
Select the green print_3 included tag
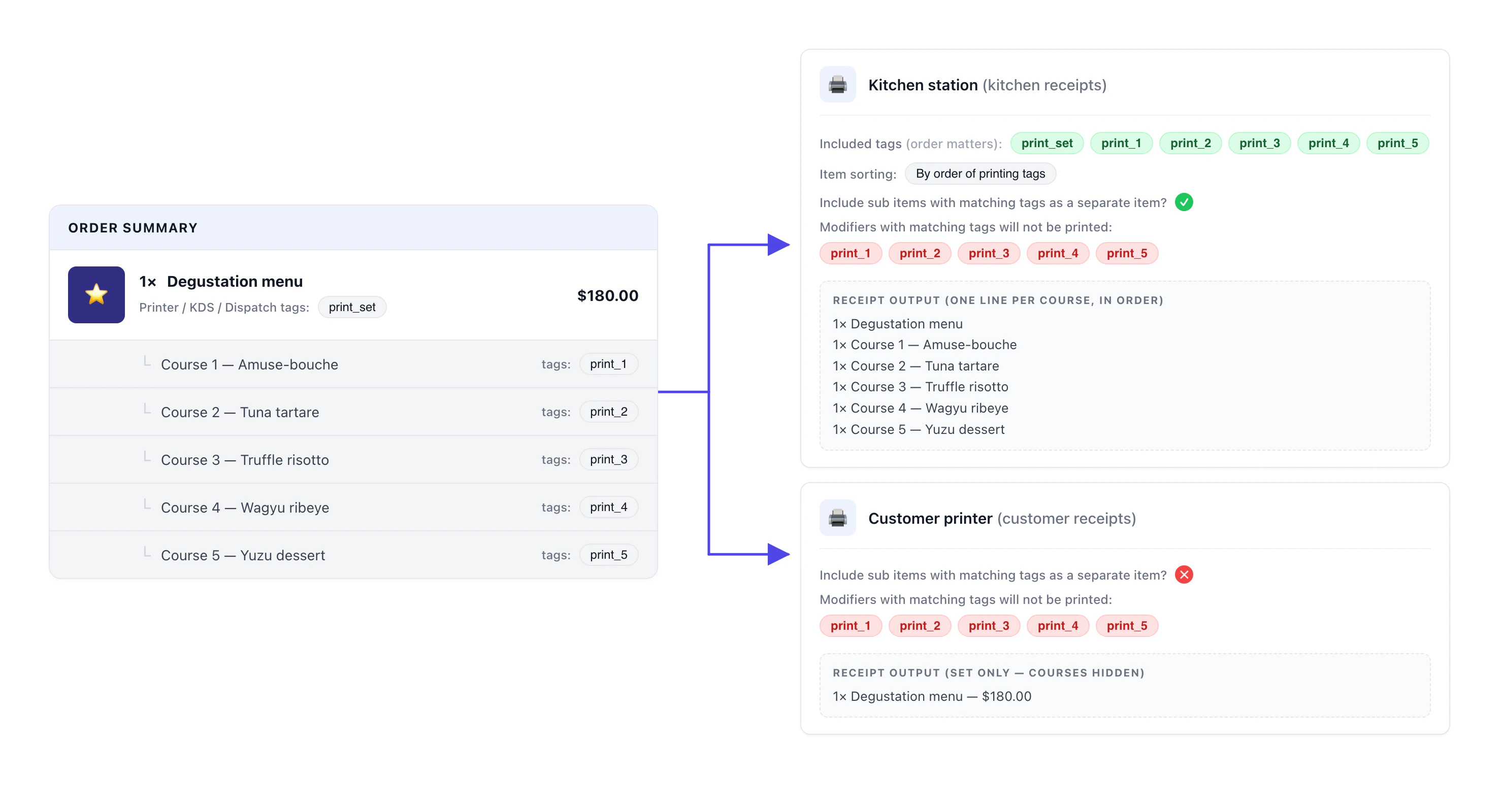pyautogui.click(x=1259, y=143)
